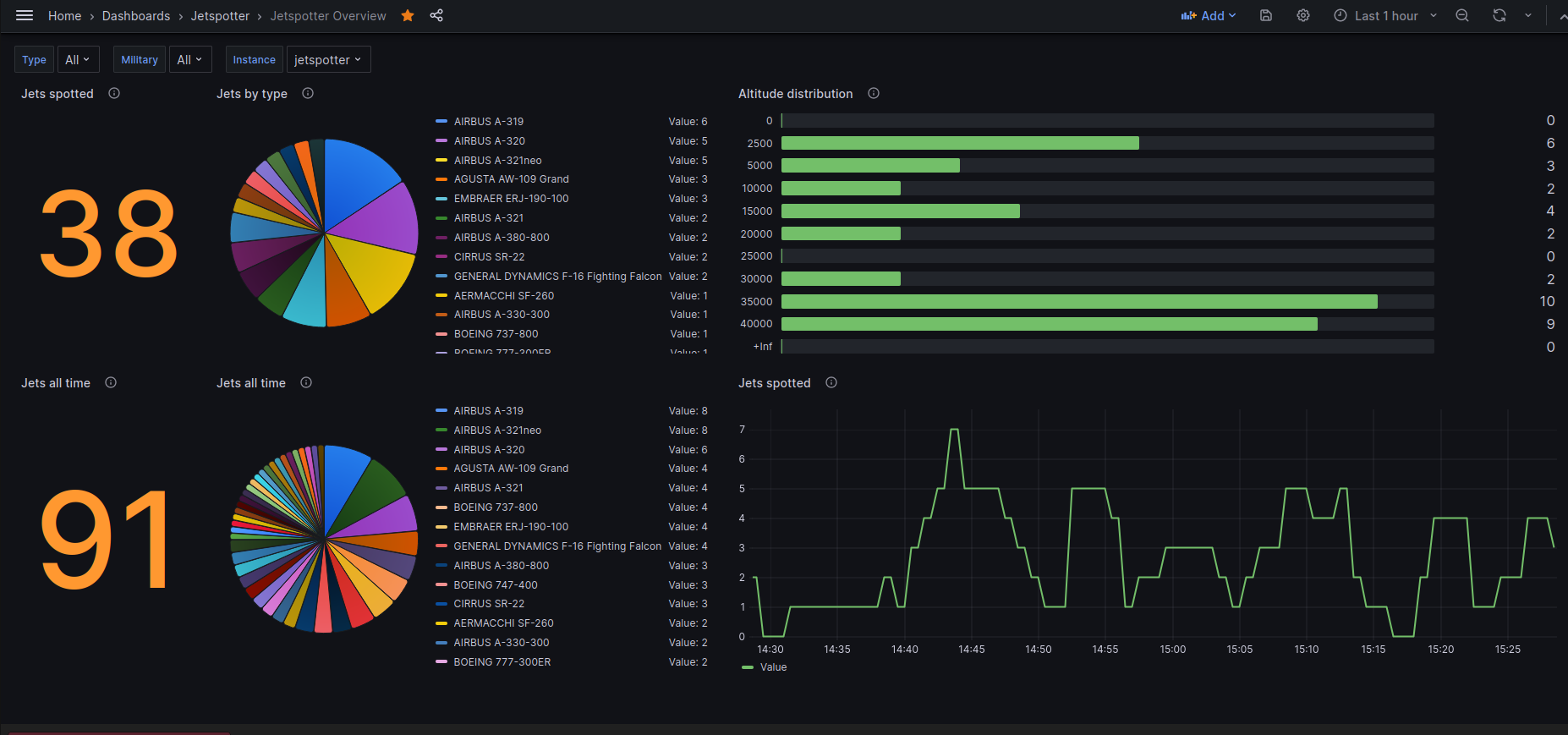Open the Jetspotter folder breadcrumb
1568x735 pixels.
(220, 16)
